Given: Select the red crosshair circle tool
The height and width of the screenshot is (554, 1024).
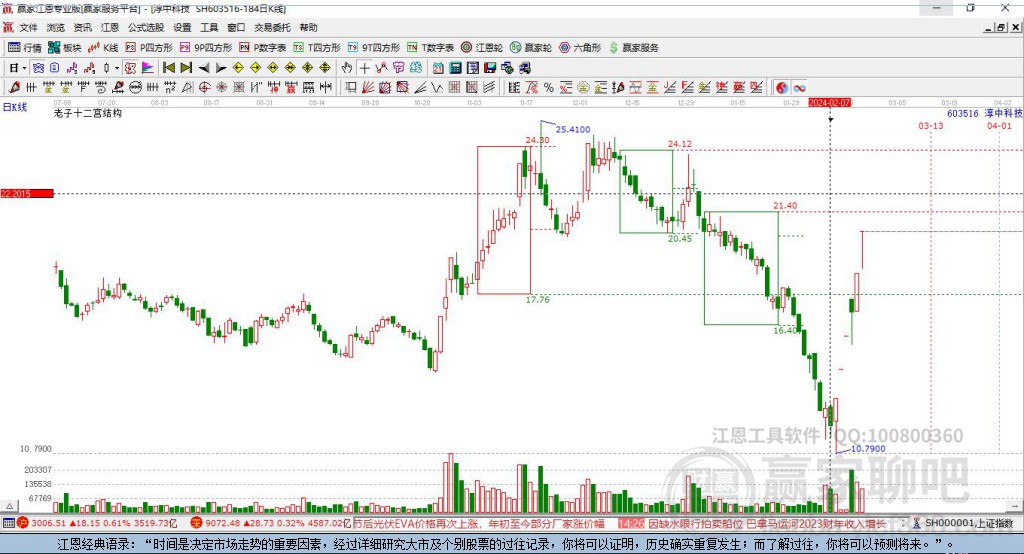Looking at the screenshot, I should click(x=204, y=88).
